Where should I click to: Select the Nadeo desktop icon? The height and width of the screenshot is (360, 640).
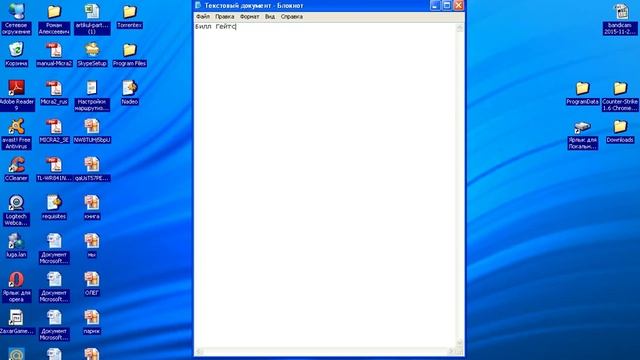coord(129,92)
